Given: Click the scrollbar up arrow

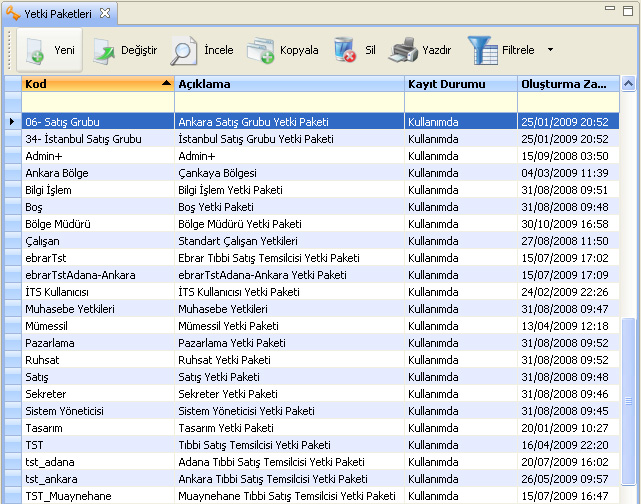Looking at the screenshot, I should point(628,84).
